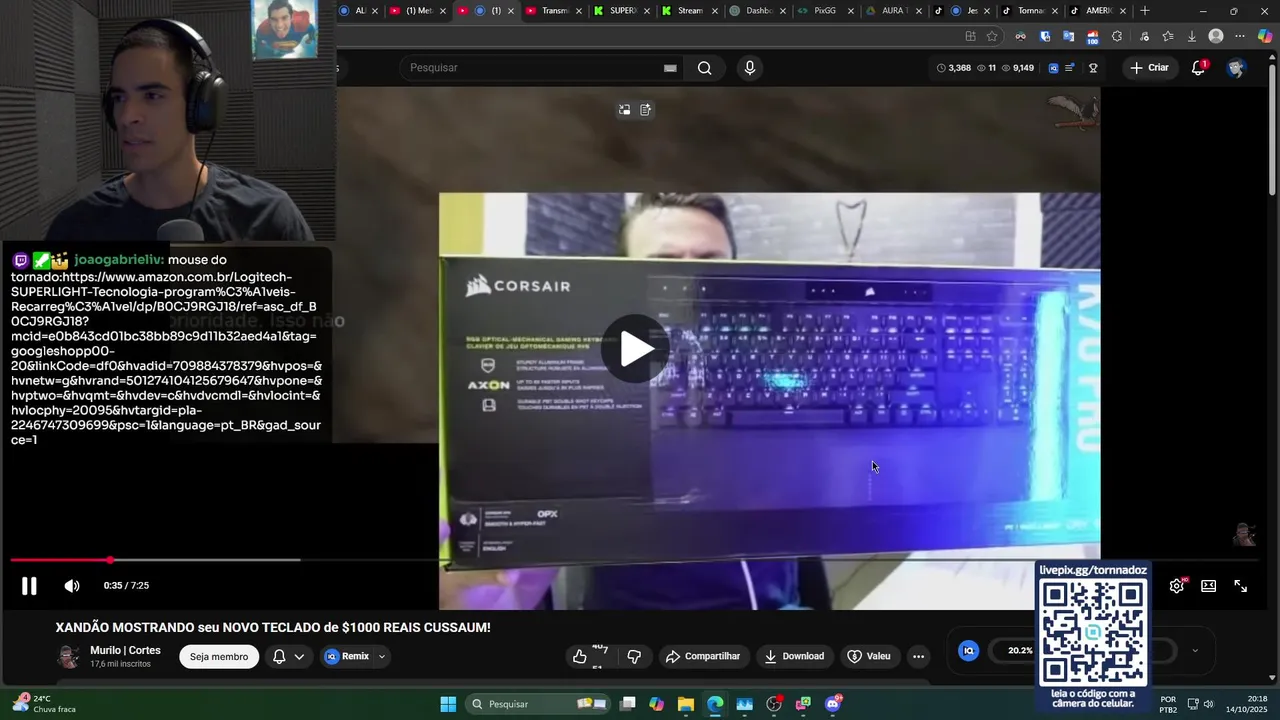1280x720 pixels.
Task: Toggle theater mode on the player
Action: (x=1208, y=586)
